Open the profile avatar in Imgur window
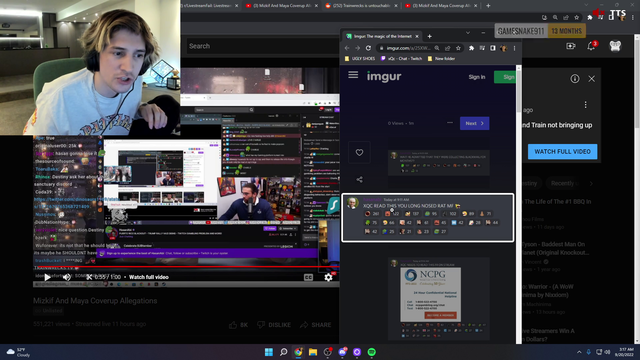 [x=504, y=48]
